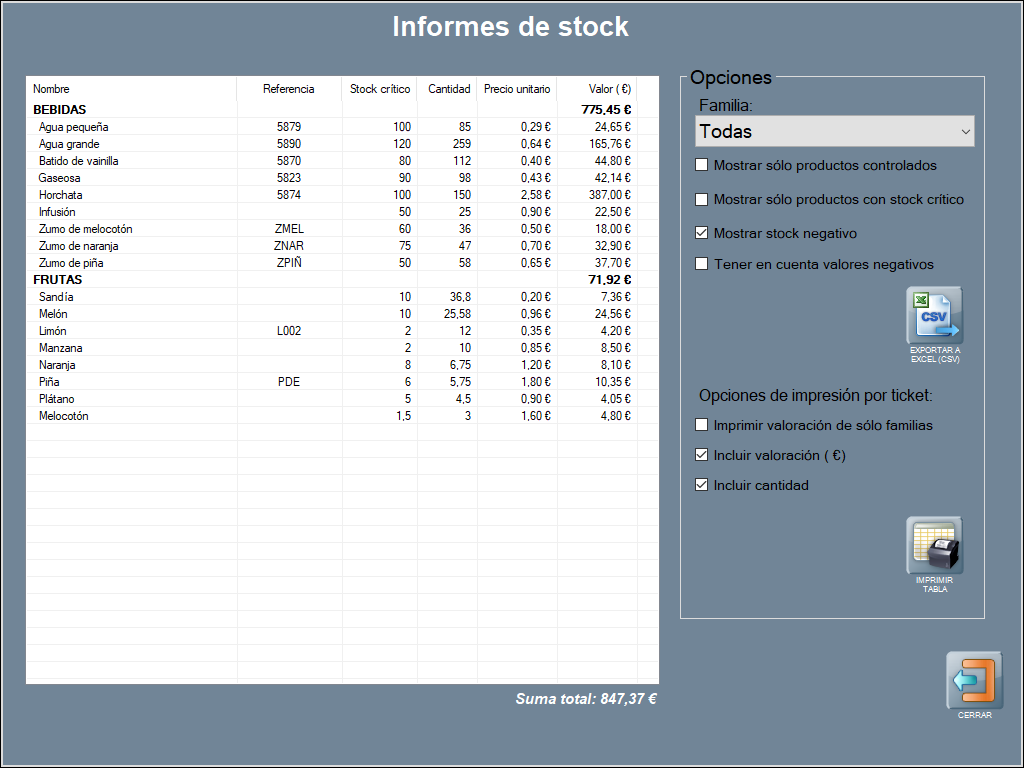1024x768 pixels.
Task: Uncheck Incluir valoración (€) option
Action: 702,455
